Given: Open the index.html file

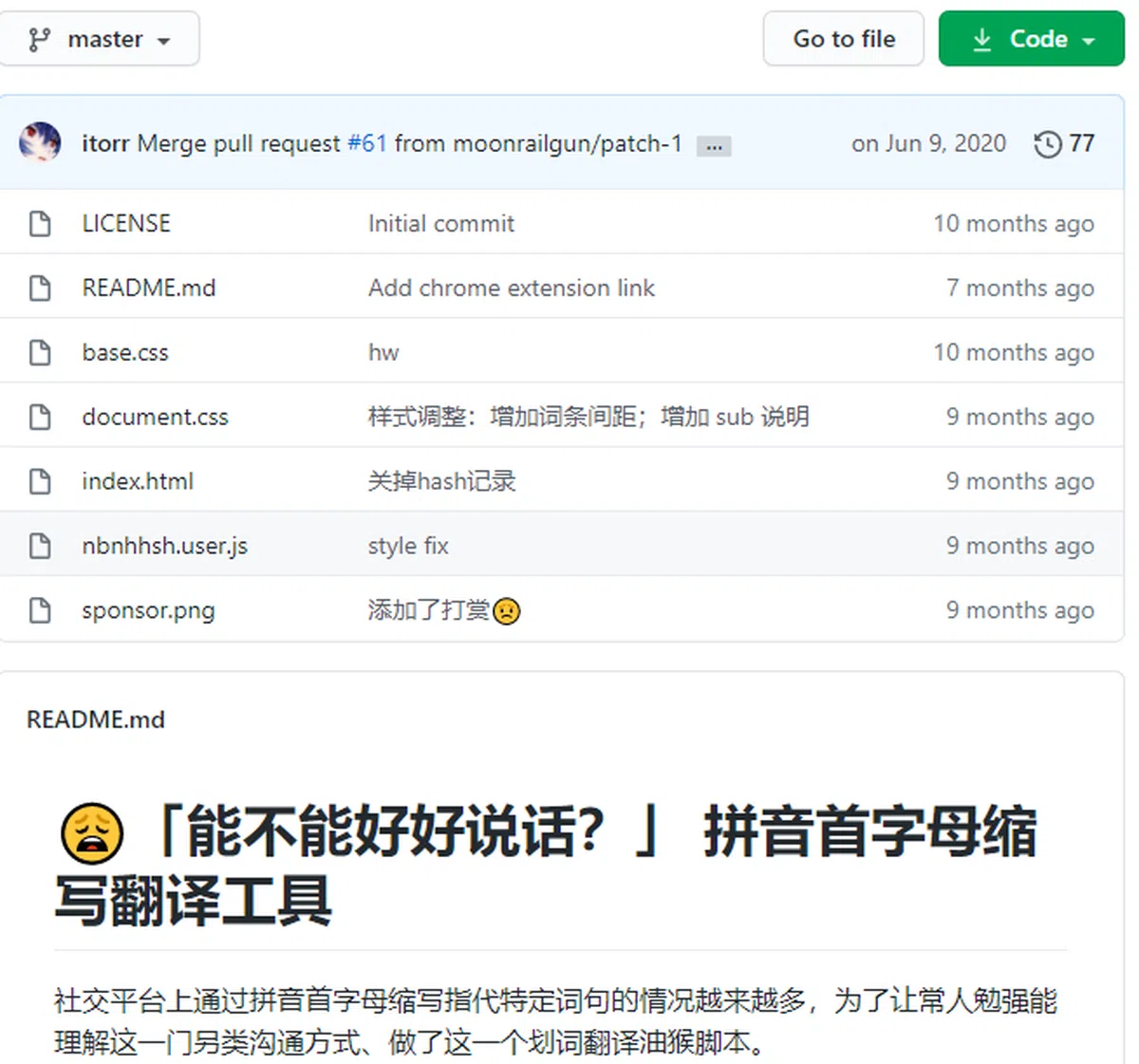Looking at the screenshot, I should click(138, 481).
